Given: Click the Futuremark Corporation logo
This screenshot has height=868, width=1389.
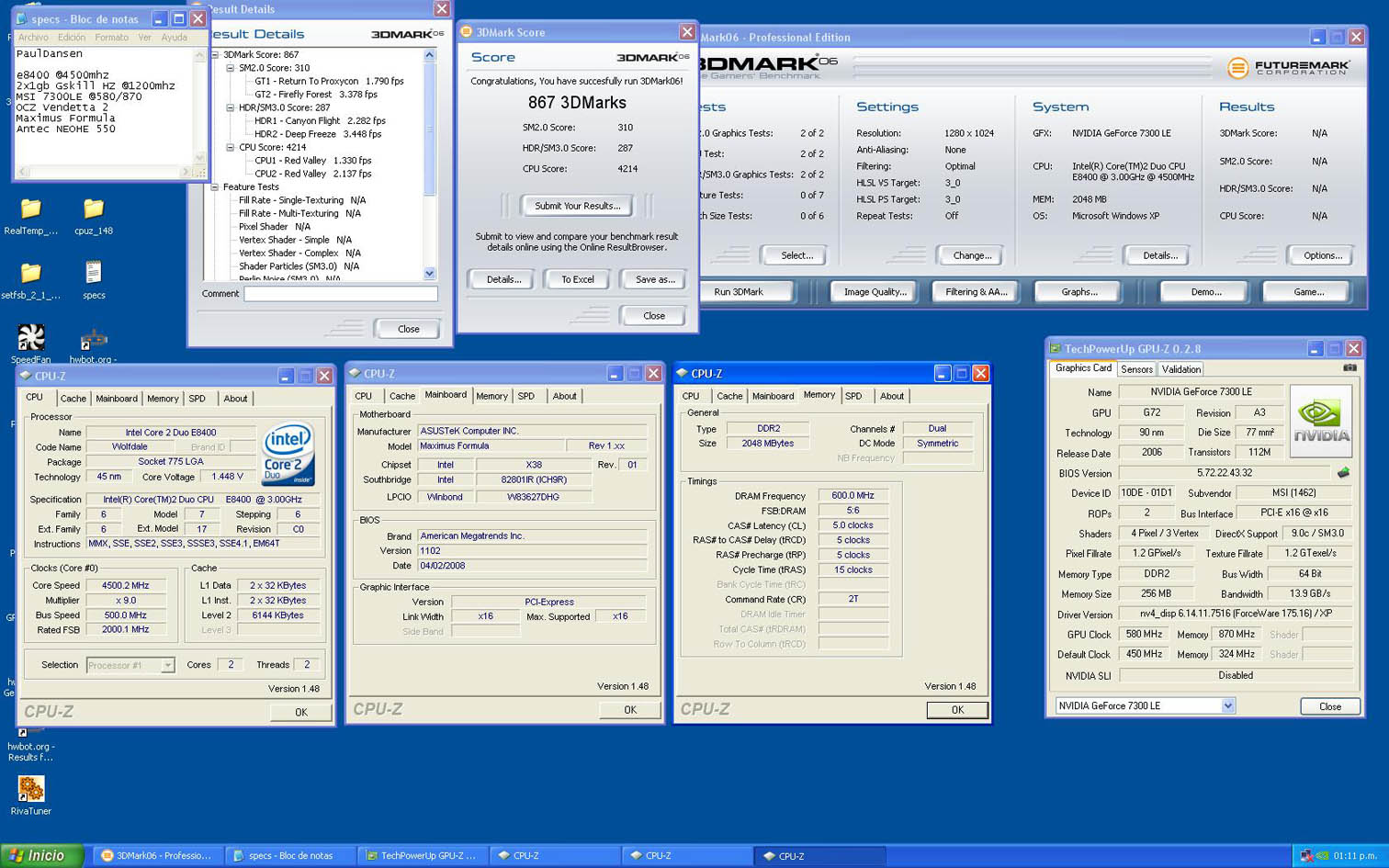Looking at the screenshot, I should click(1289, 68).
